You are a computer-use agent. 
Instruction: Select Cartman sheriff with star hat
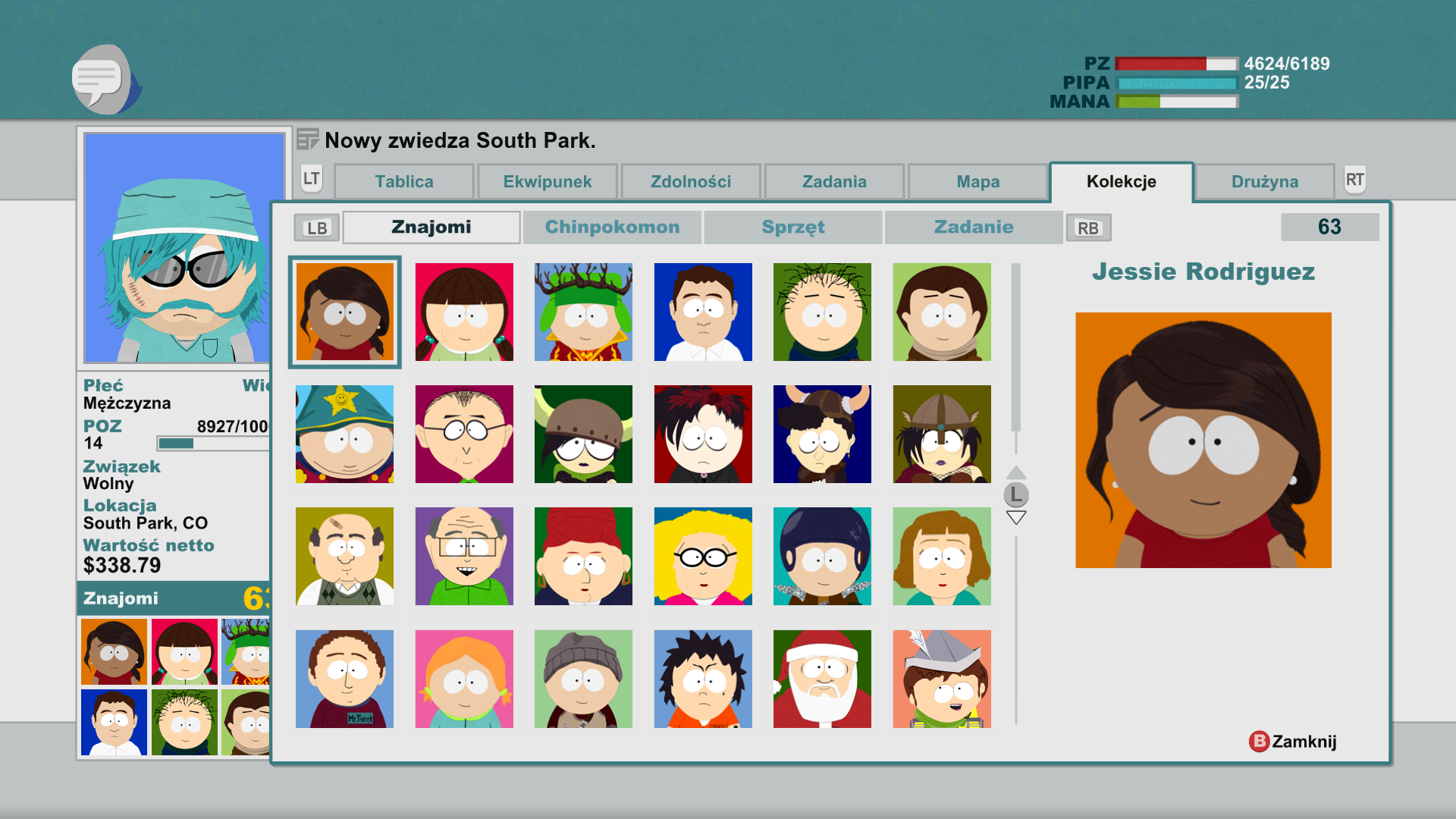point(344,434)
